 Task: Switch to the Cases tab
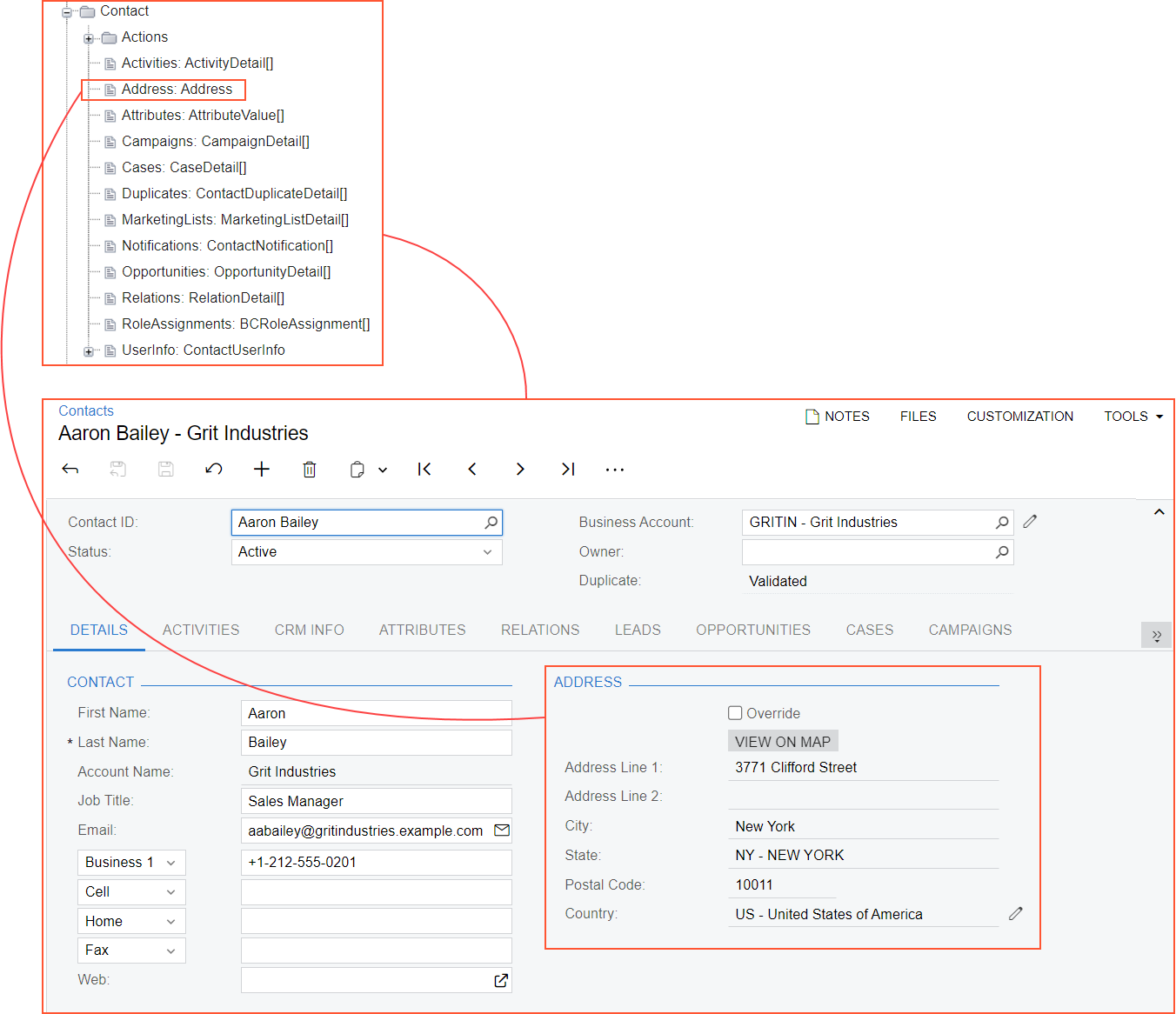[x=870, y=630]
